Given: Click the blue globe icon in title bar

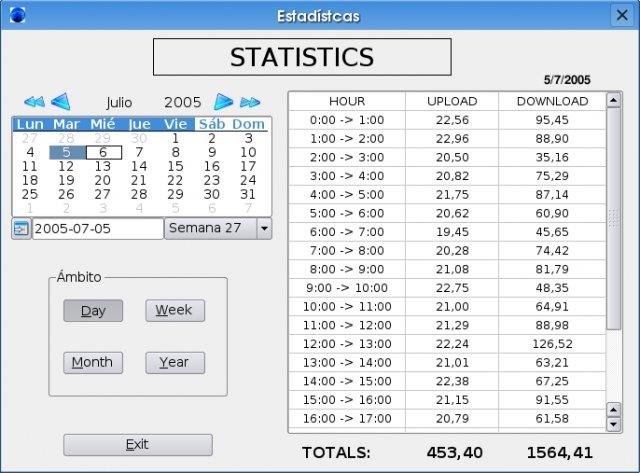Looking at the screenshot, I should (x=17, y=15).
